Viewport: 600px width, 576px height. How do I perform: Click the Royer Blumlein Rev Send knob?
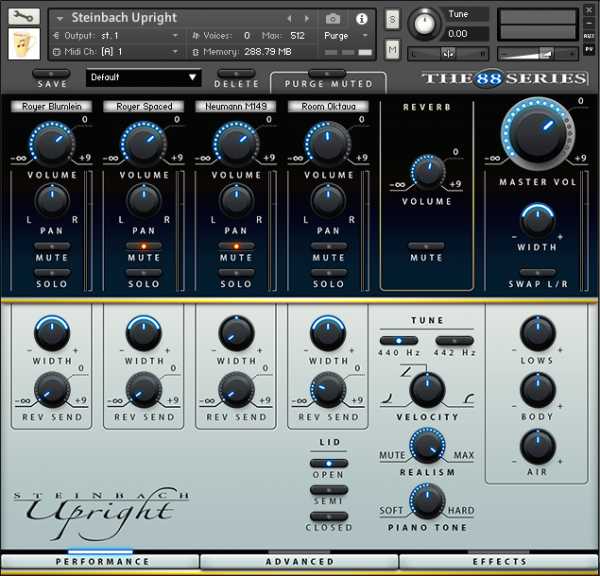52,390
